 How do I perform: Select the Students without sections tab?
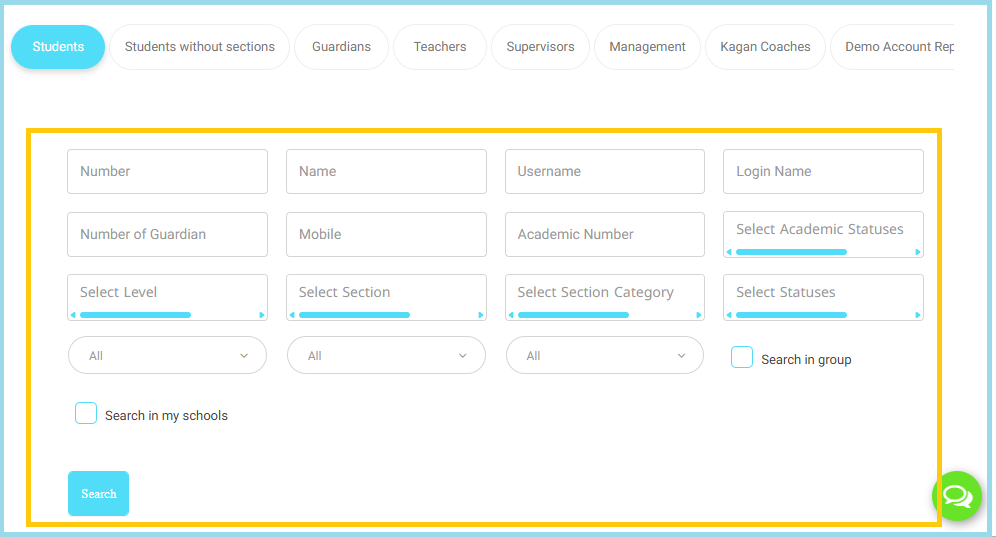pyautogui.click(x=199, y=47)
